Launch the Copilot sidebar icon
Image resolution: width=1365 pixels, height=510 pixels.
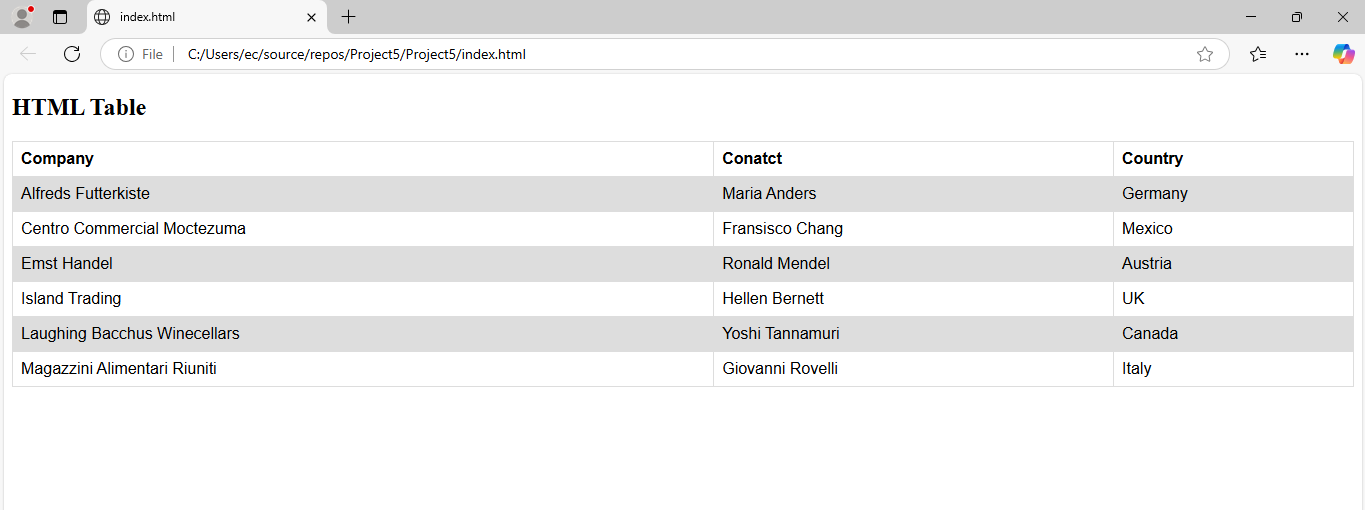point(1343,54)
